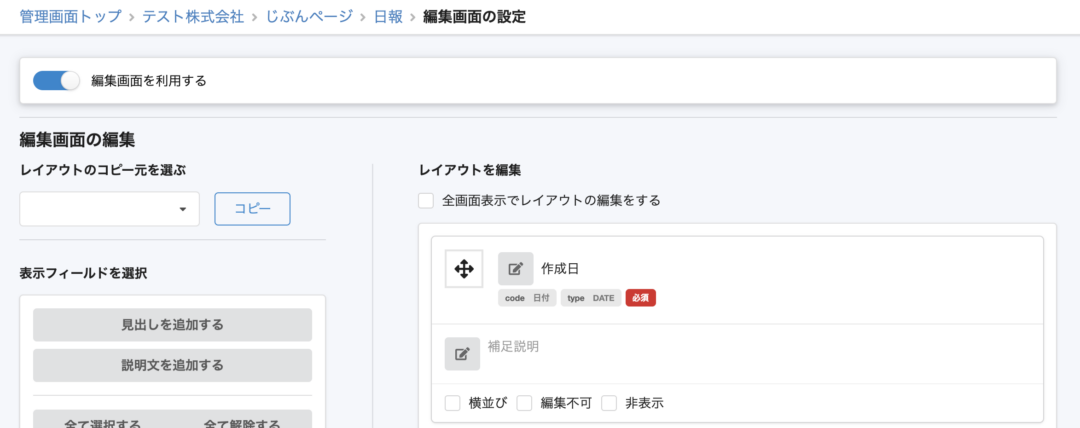The width and height of the screenshot is (1080, 428).
Task: Open the 日報 breadcrumb link
Action: click(388, 17)
